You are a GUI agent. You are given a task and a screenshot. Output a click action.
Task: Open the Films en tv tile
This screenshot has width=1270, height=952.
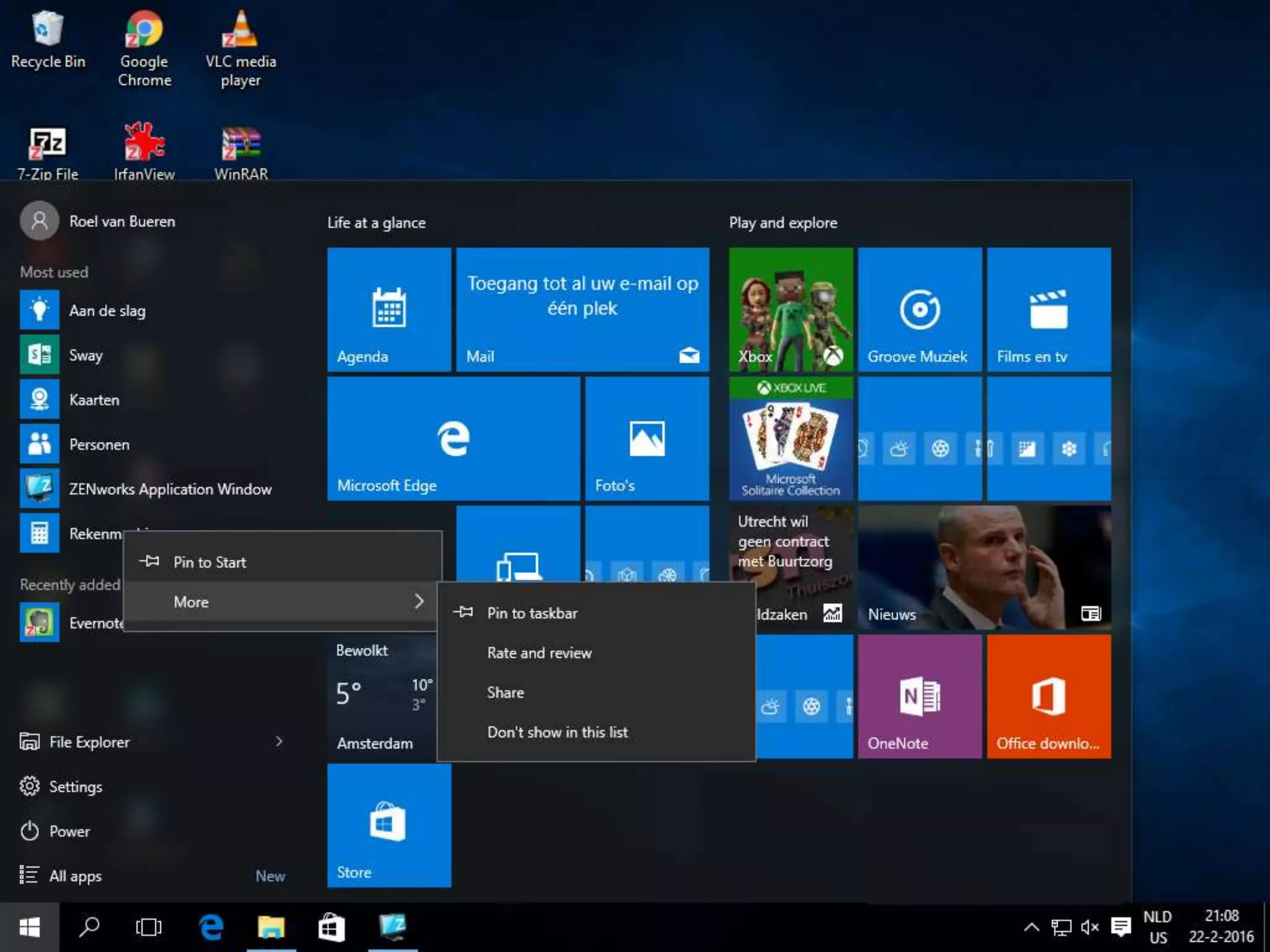point(1049,309)
